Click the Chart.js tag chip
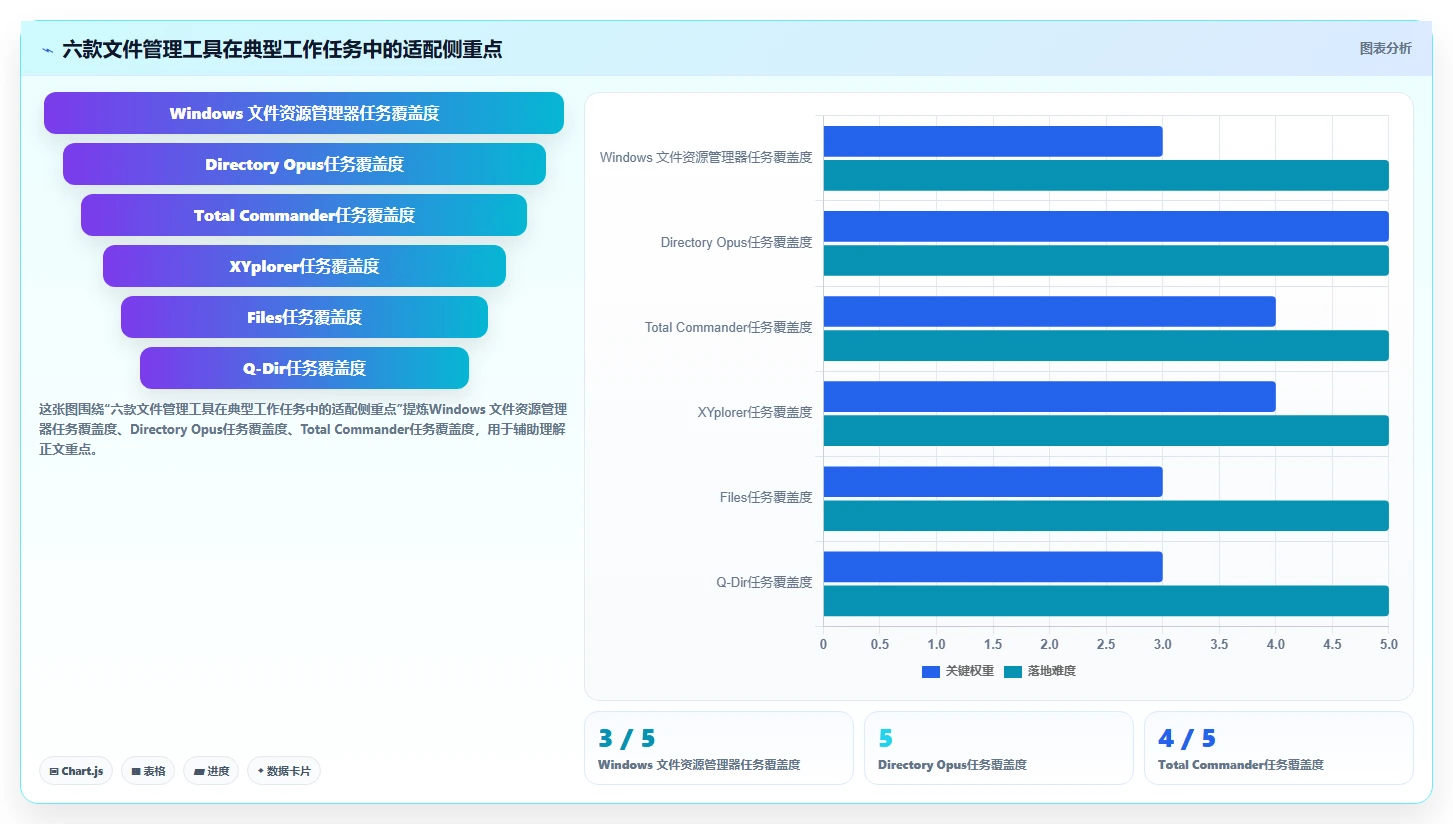 [x=77, y=771]
